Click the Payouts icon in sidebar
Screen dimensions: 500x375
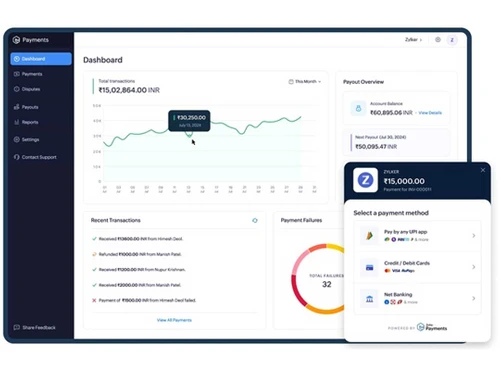click(17, 107)
